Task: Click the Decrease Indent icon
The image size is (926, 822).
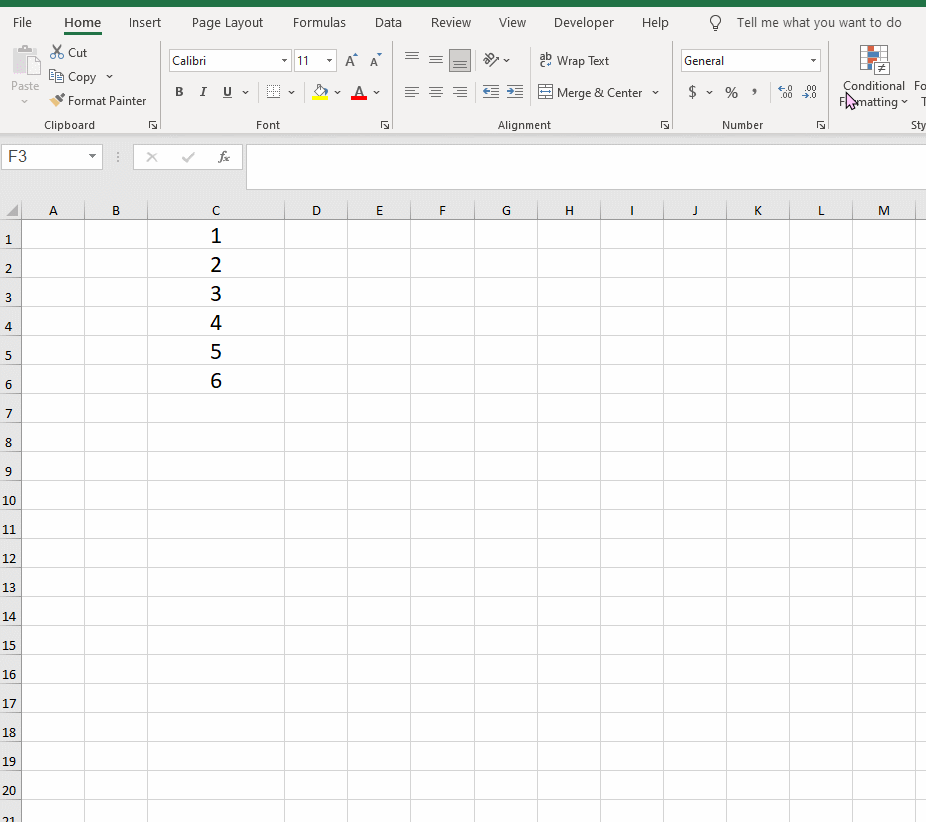Action: pyautogui.click(x=491, y=92)
